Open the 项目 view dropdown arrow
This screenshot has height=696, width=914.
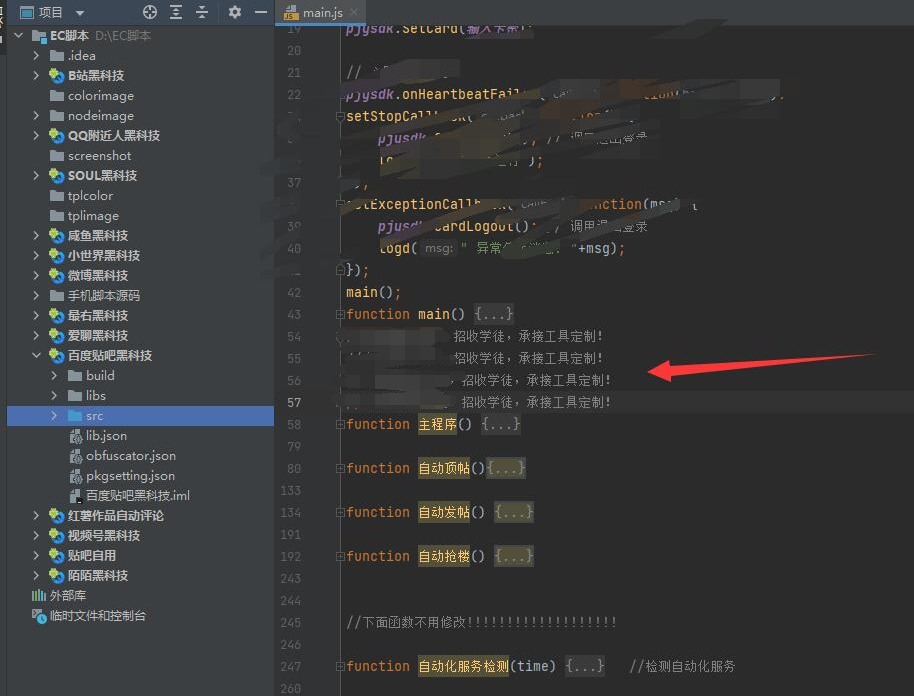(80, 13)
